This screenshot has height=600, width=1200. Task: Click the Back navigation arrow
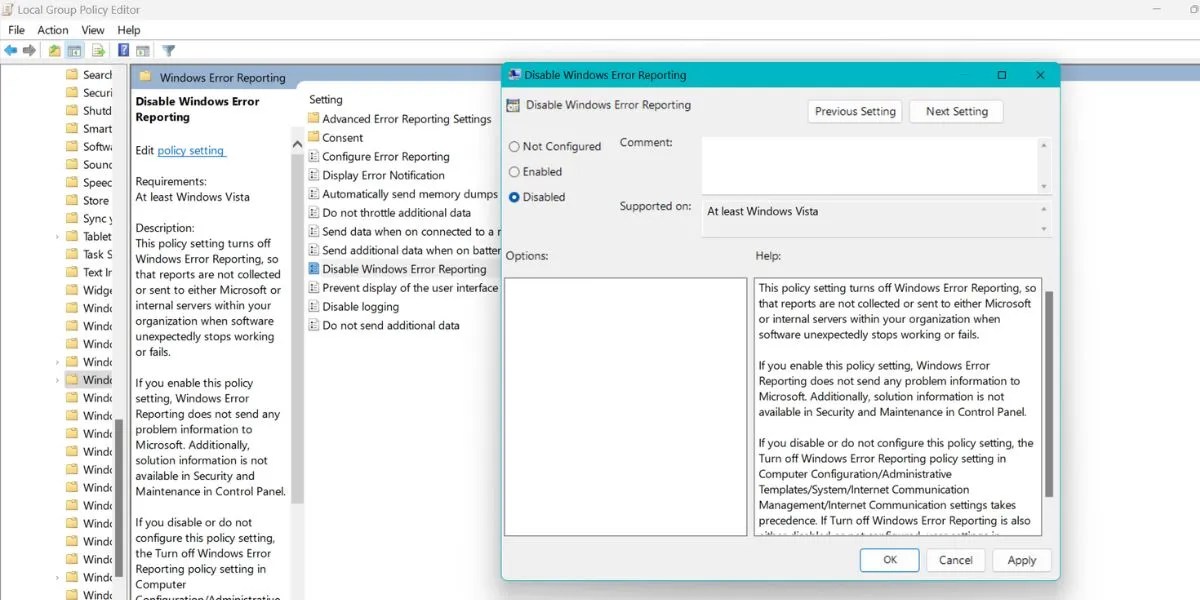tap(10, 51)
